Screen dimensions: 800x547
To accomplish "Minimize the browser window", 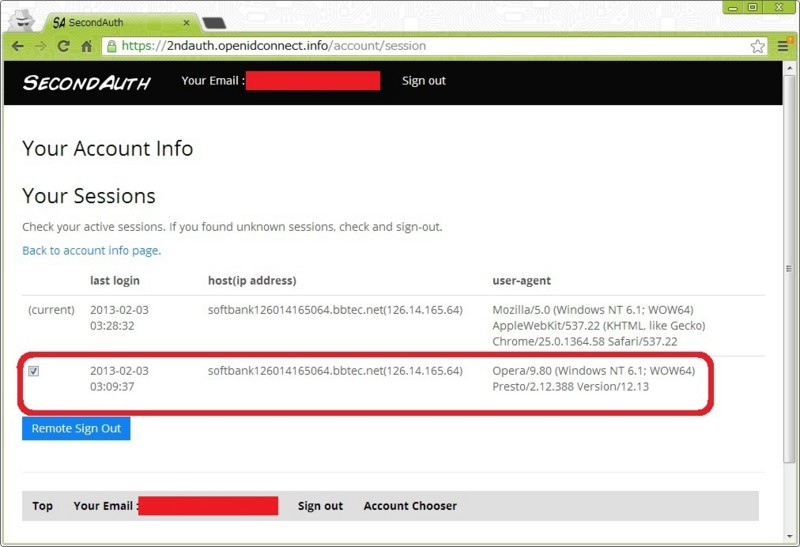I will point(733,7).
